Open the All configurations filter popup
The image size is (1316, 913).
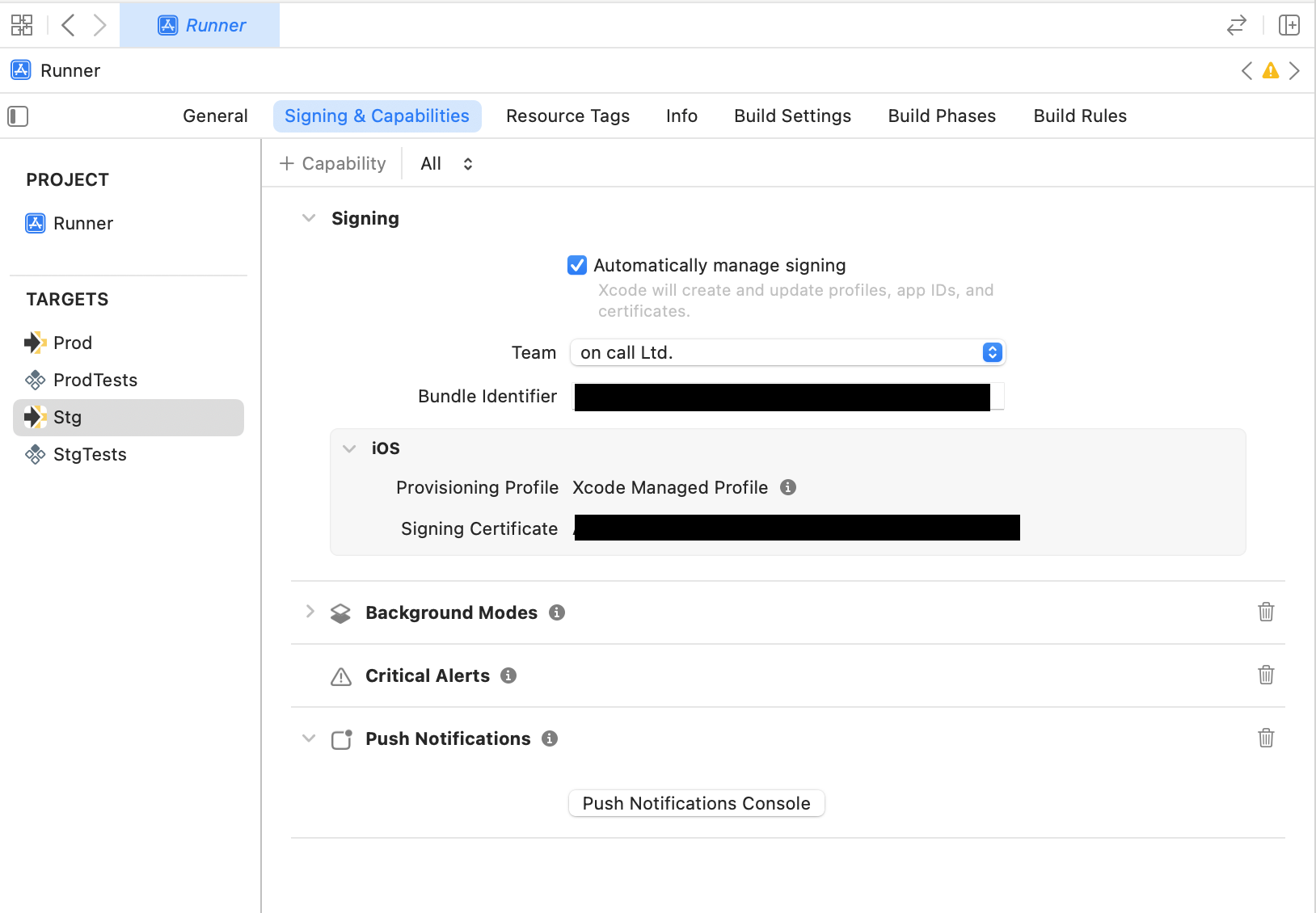447,164
